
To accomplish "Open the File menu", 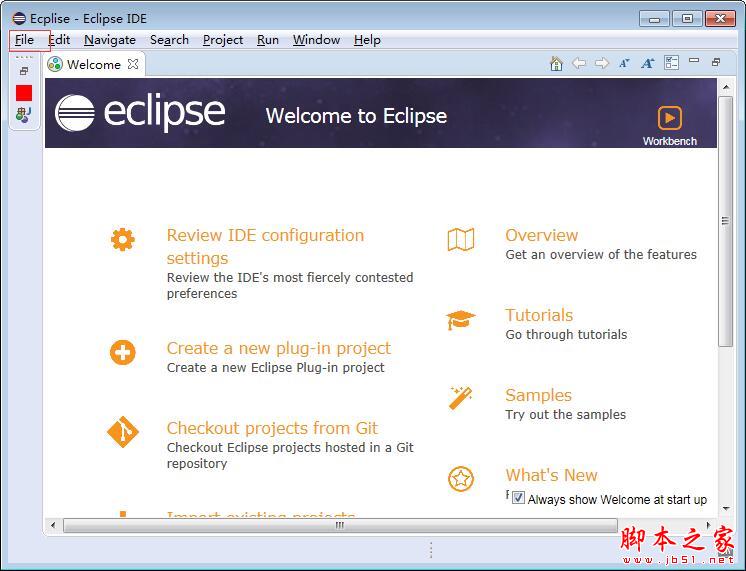I will (24, 40).
